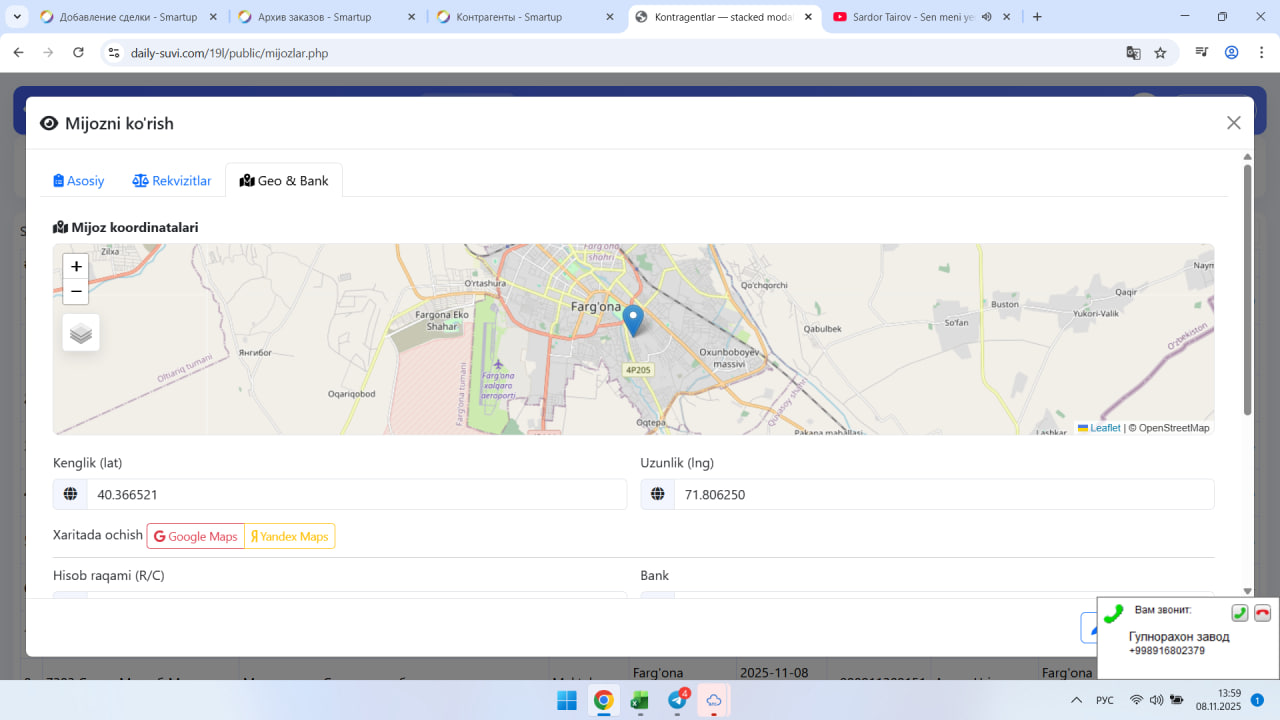This screenshot has width=1280, height=720.
Task: Open the Leaflet attribution link
Action: coord(1104,428)
